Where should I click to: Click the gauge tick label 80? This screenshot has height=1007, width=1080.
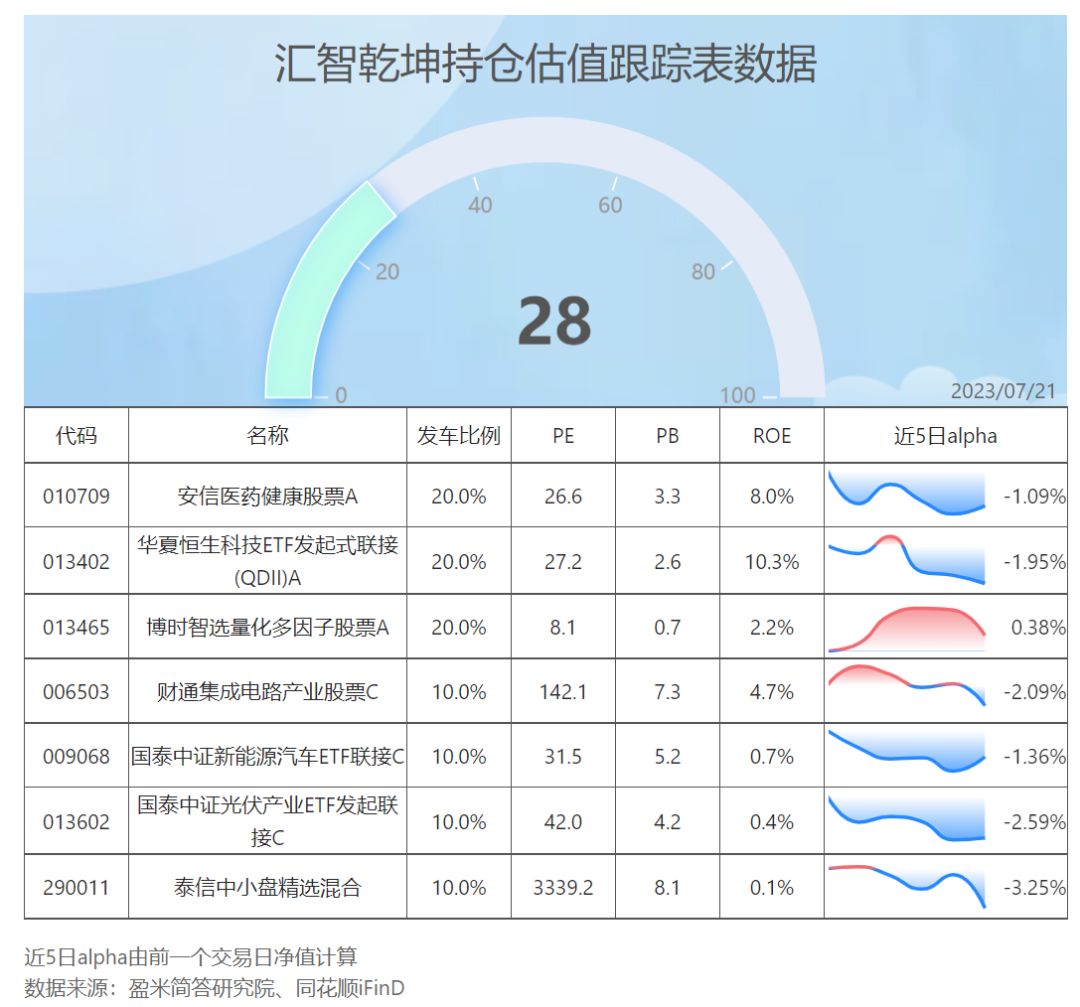[703, 272]
